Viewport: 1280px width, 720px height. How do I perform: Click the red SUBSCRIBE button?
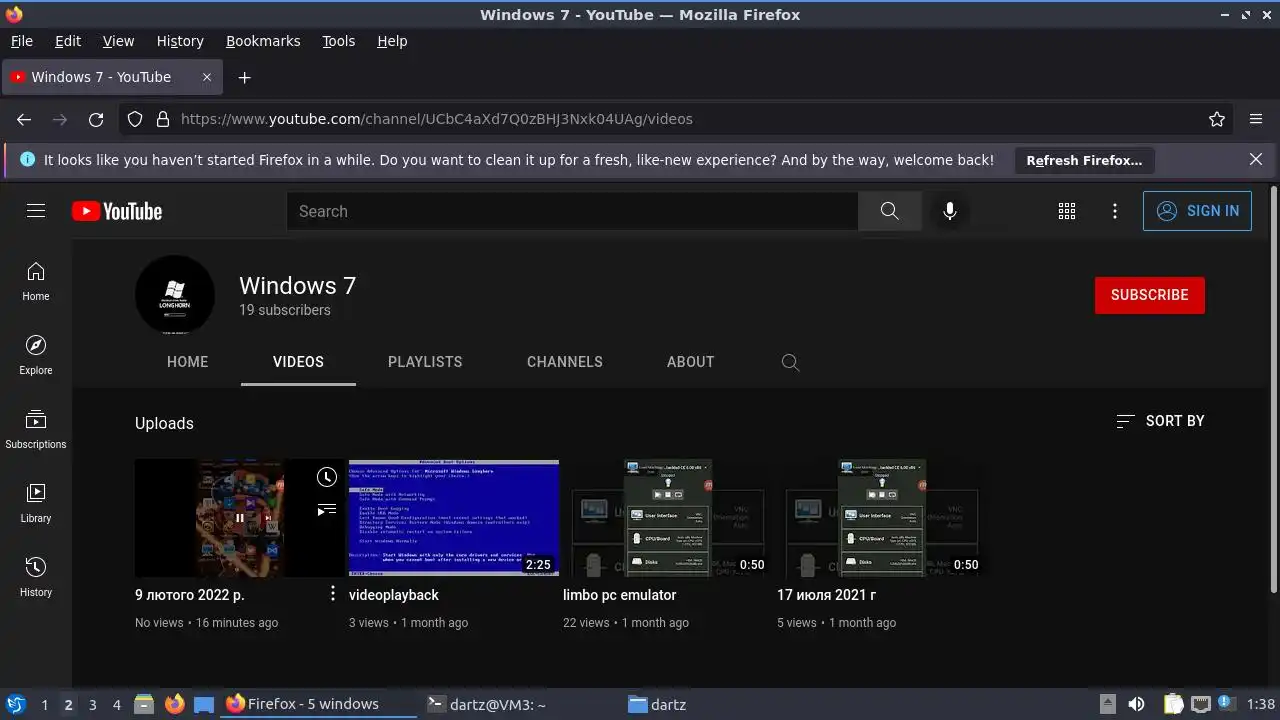[x=1150, y=295]
